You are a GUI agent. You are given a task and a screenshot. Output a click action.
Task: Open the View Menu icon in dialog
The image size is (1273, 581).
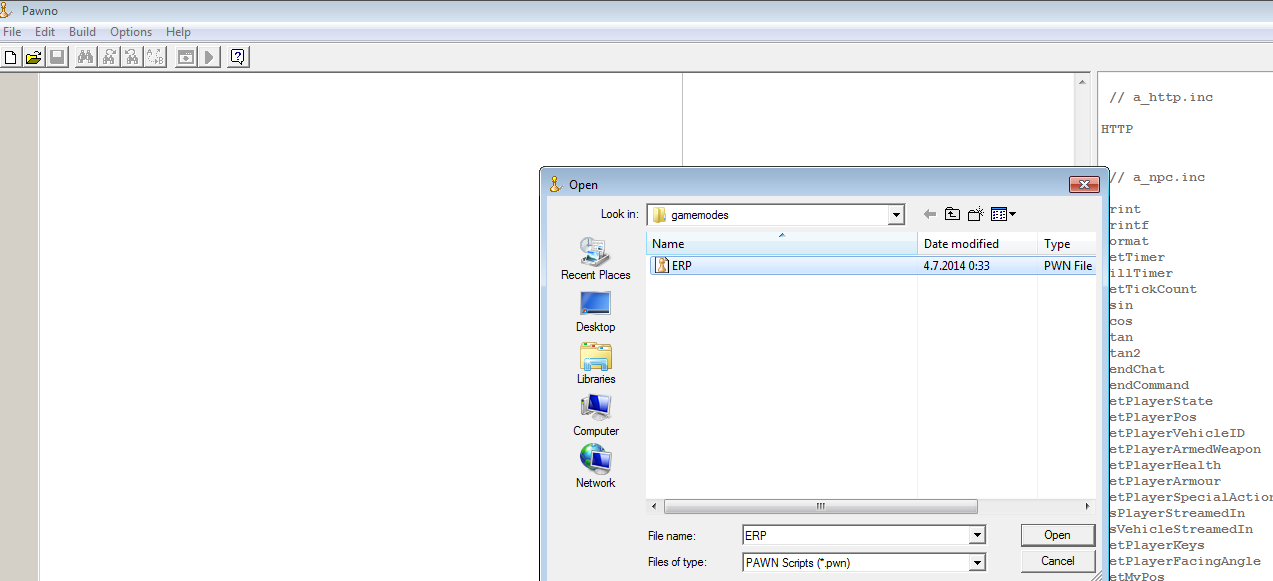1003,214
